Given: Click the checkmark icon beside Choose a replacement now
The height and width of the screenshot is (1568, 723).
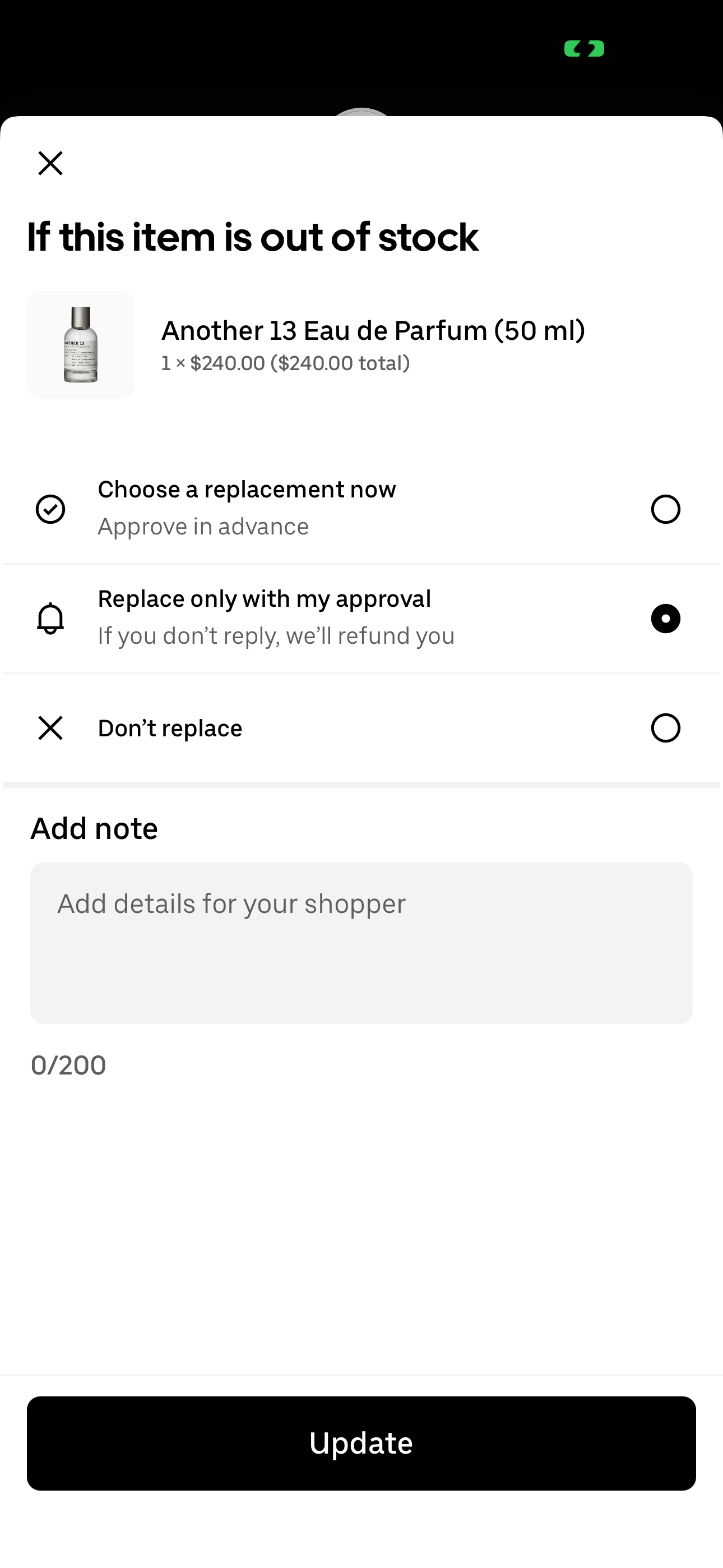Looking at the screenshot, I should [x=51, y=509].
